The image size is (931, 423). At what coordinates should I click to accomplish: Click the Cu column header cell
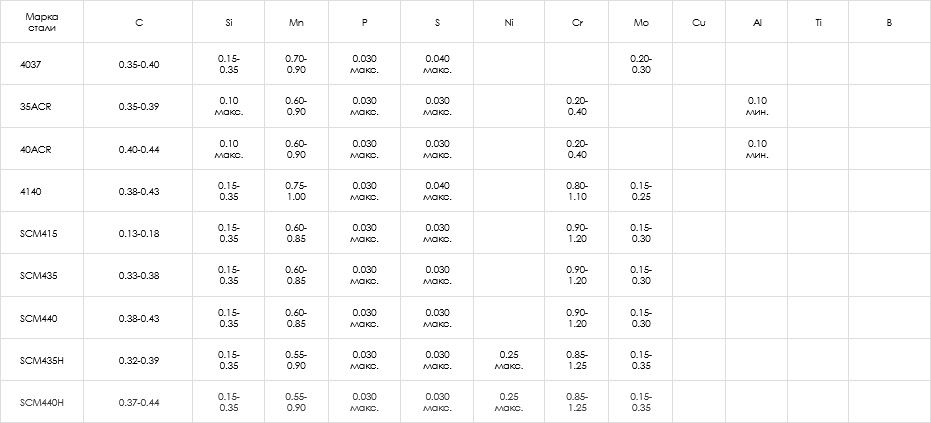click(x=698, y=22)
